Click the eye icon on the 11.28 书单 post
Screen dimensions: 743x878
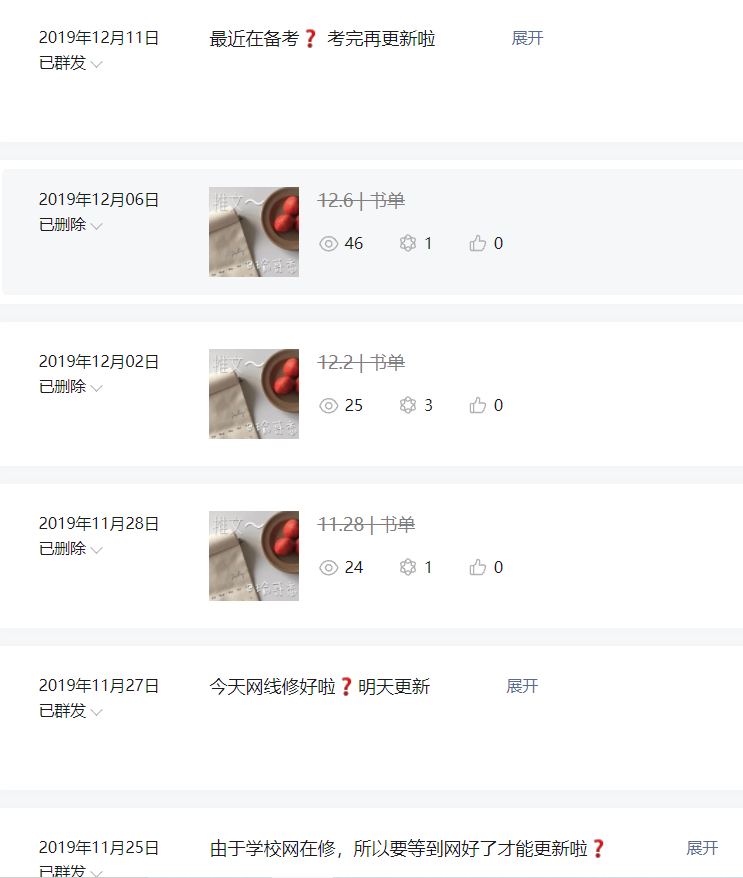pos(329,568)
